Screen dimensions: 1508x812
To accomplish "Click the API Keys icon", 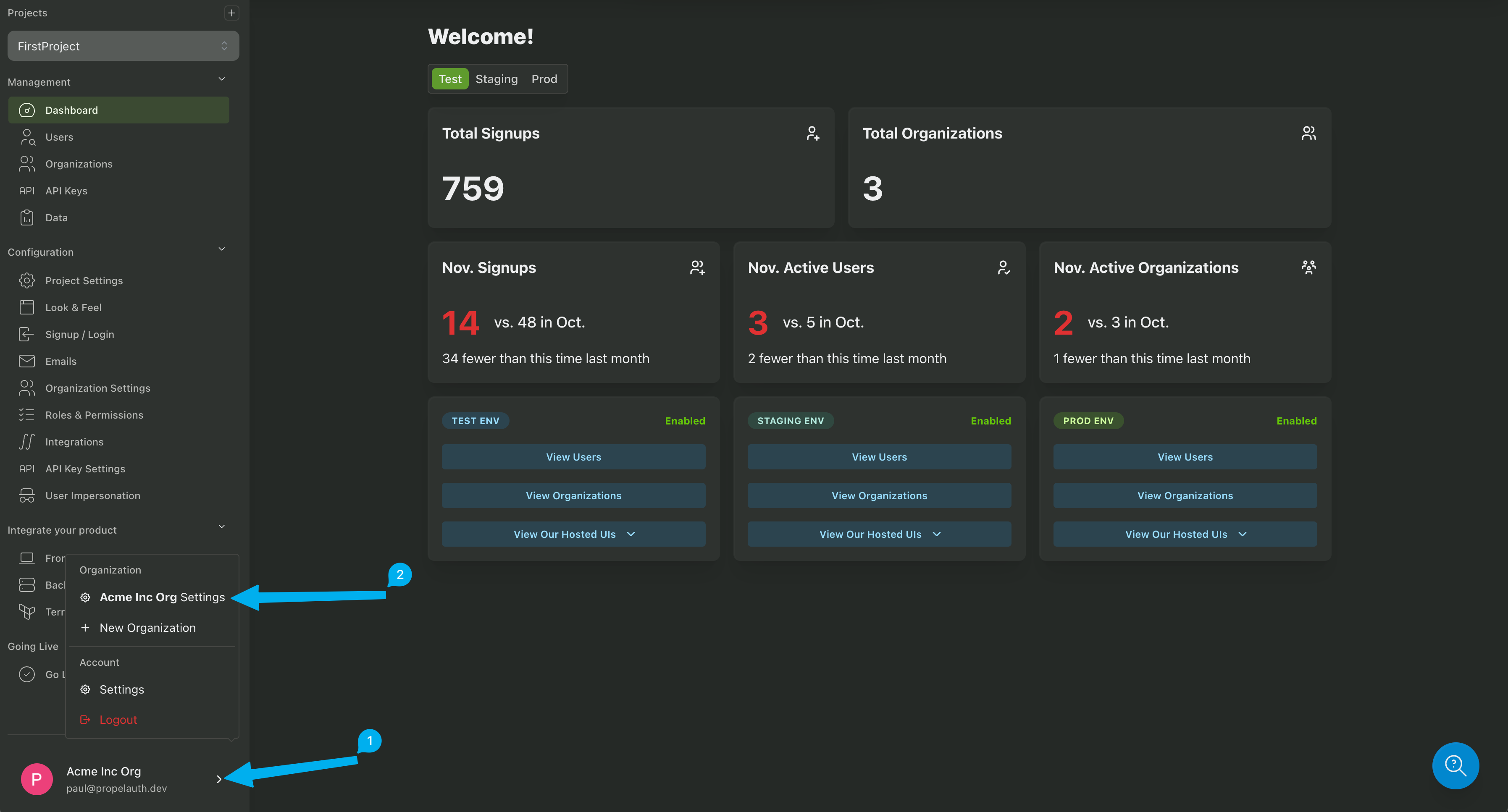I will tap(27, 190).
